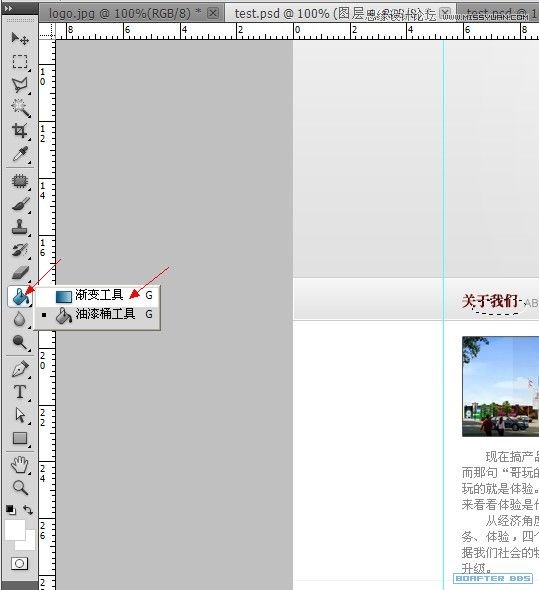Viewport: 539px width, 590px height.
Task: Click the text line starting 玩的就是体验
Action: (x=500, y=488)
